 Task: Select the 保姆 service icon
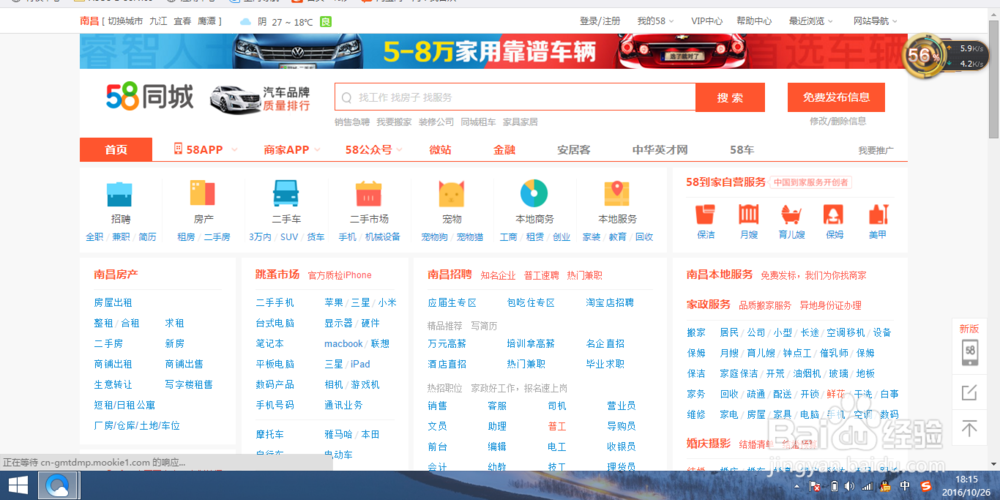[x=834, y=214]
